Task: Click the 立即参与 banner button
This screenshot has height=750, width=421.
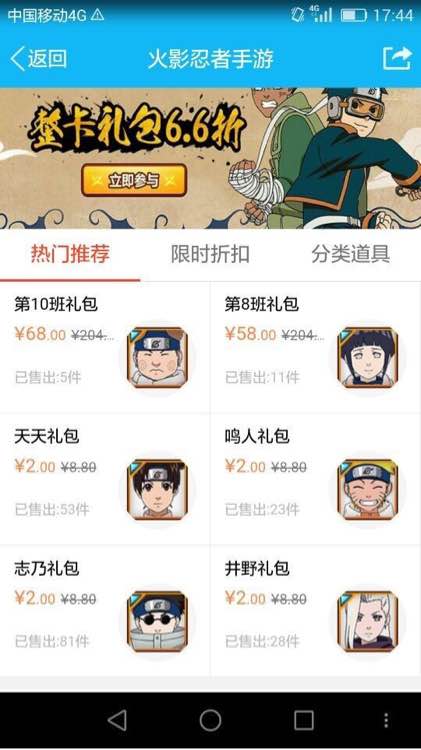Action: click(x=134, y=180)
